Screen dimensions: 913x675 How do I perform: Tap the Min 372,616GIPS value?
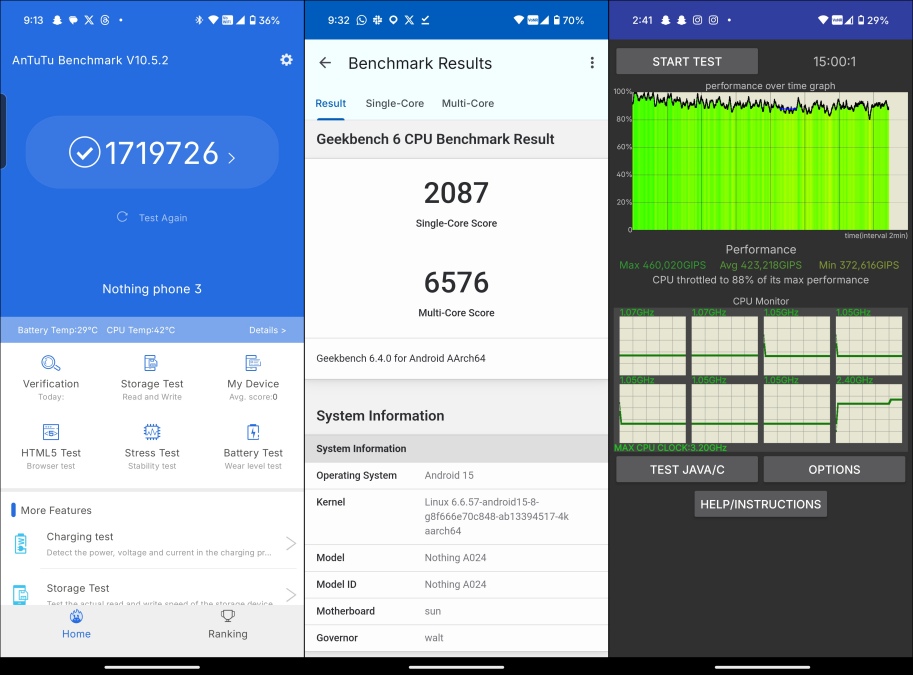tap(859, 265)
